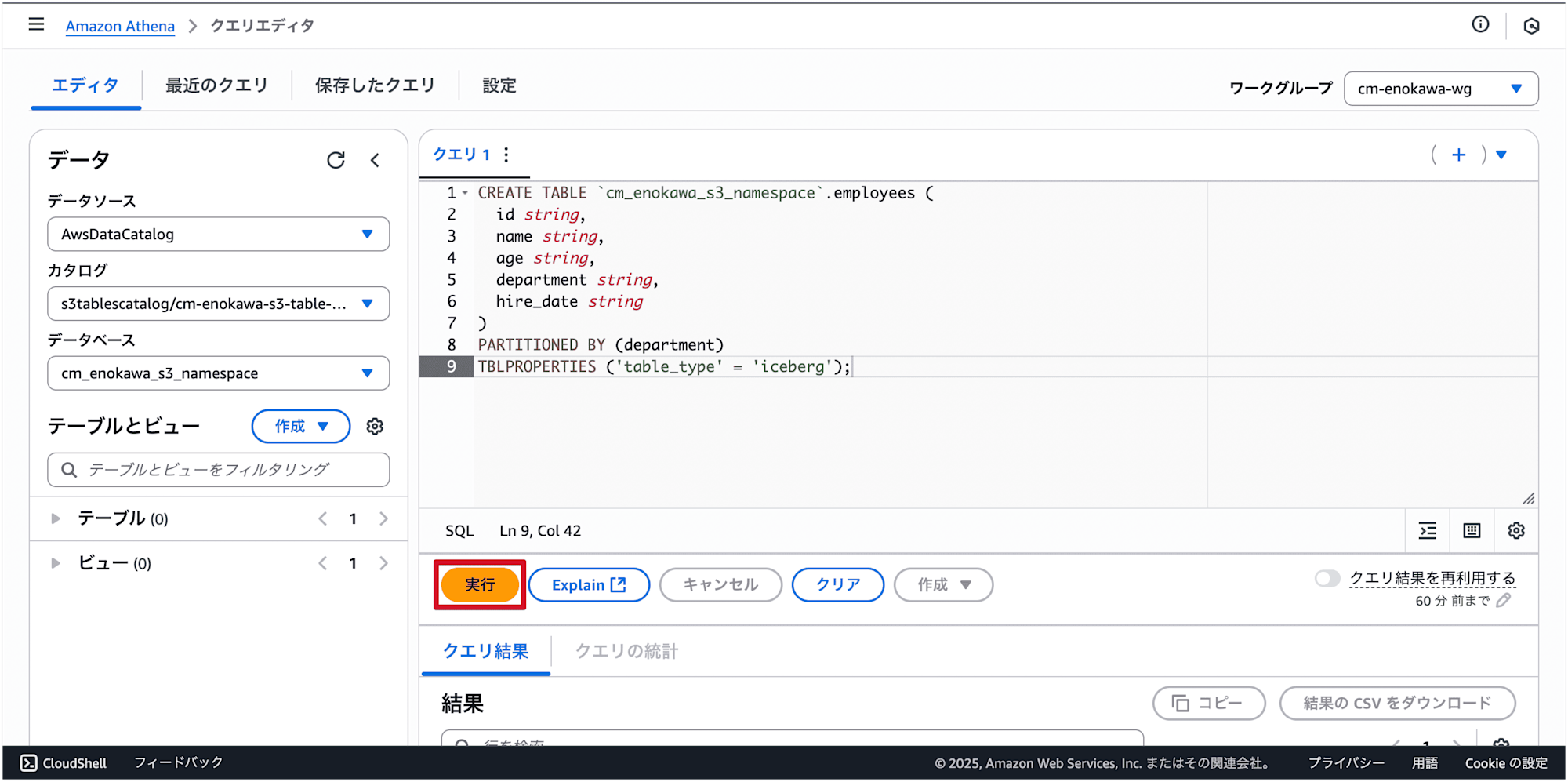
Task: Click the info icon in top bar
Action: pyautogui.click(x=1480, y=24)
